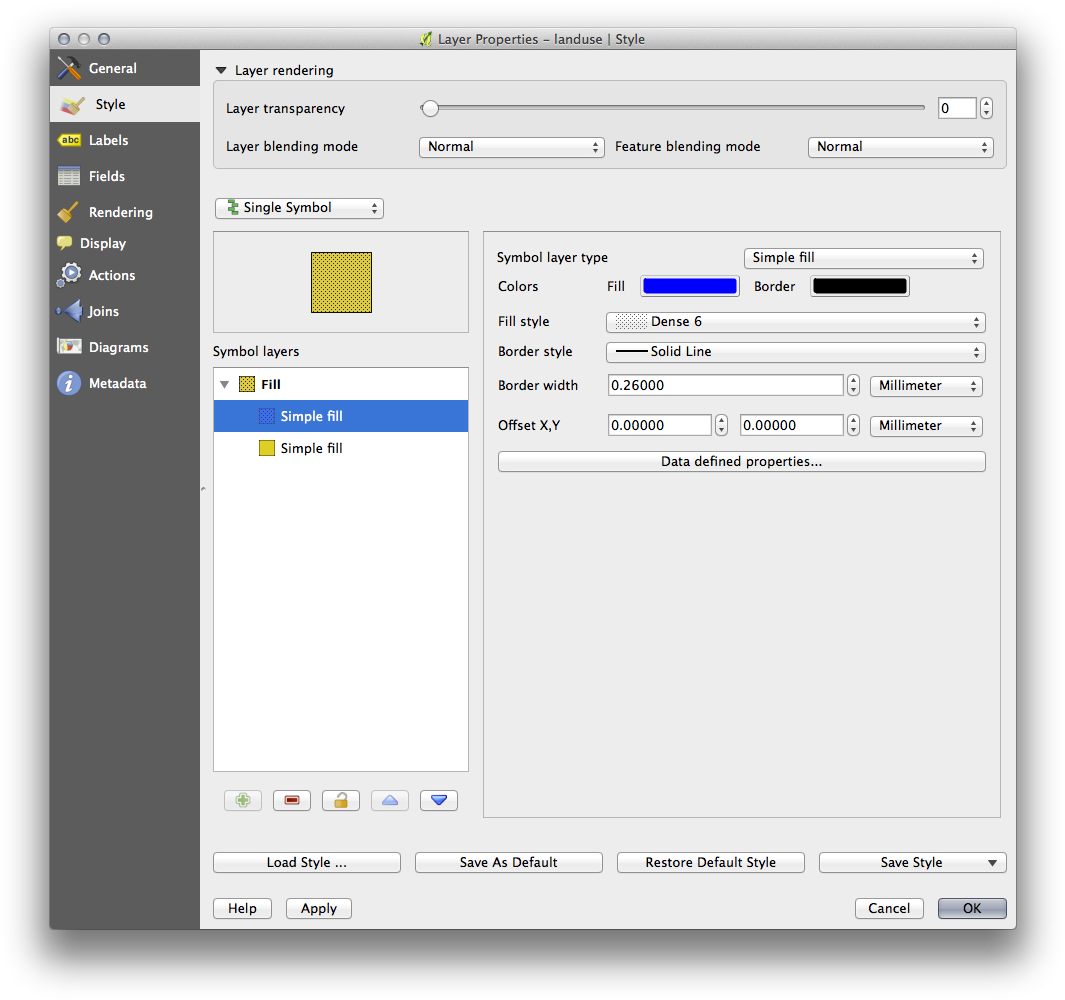Viewport: 1065px width, 1000px height.
Task: Open the Diagrams section in sidebar
Action: [118, 347]
